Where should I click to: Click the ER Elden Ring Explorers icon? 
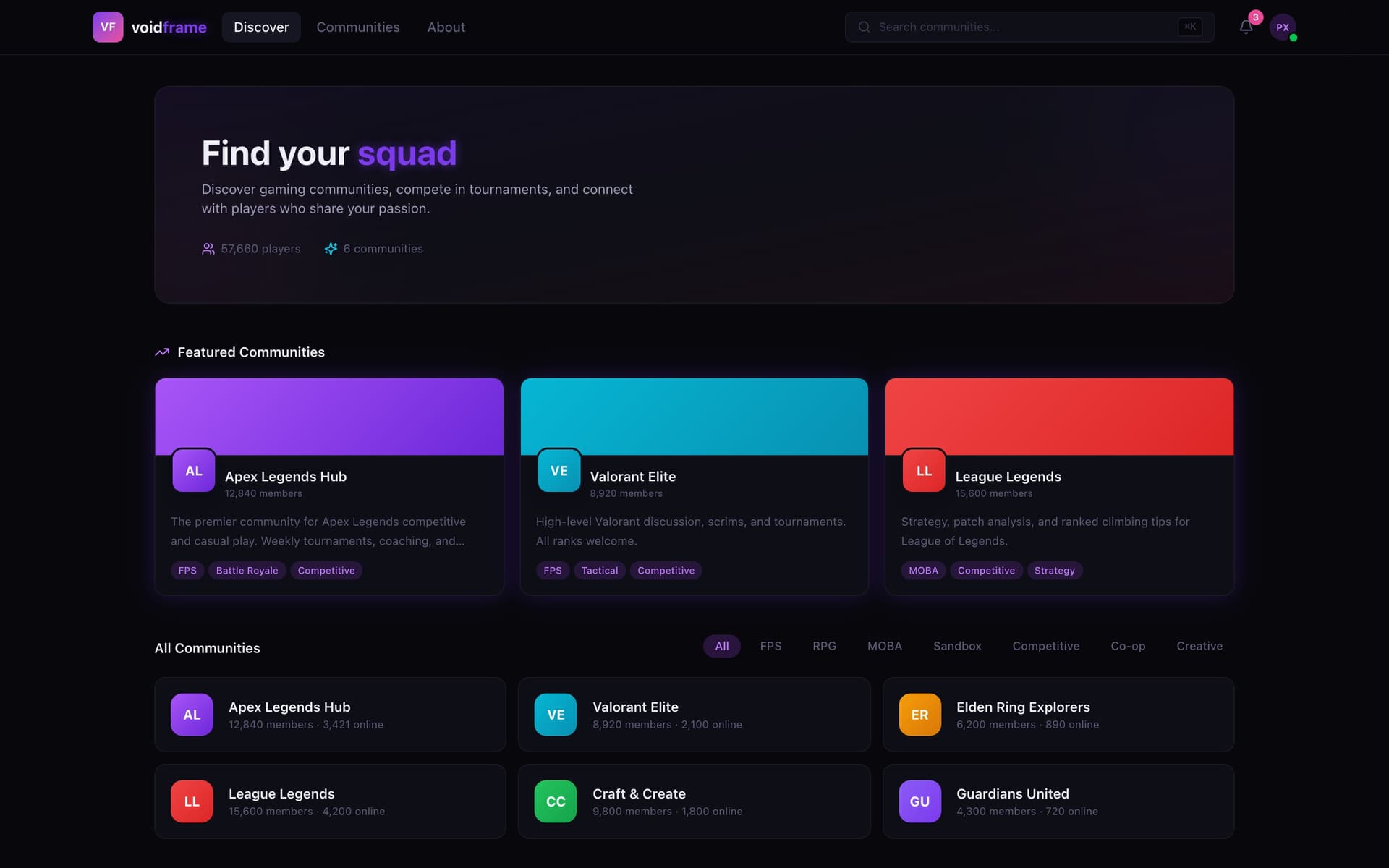(919, 715)
